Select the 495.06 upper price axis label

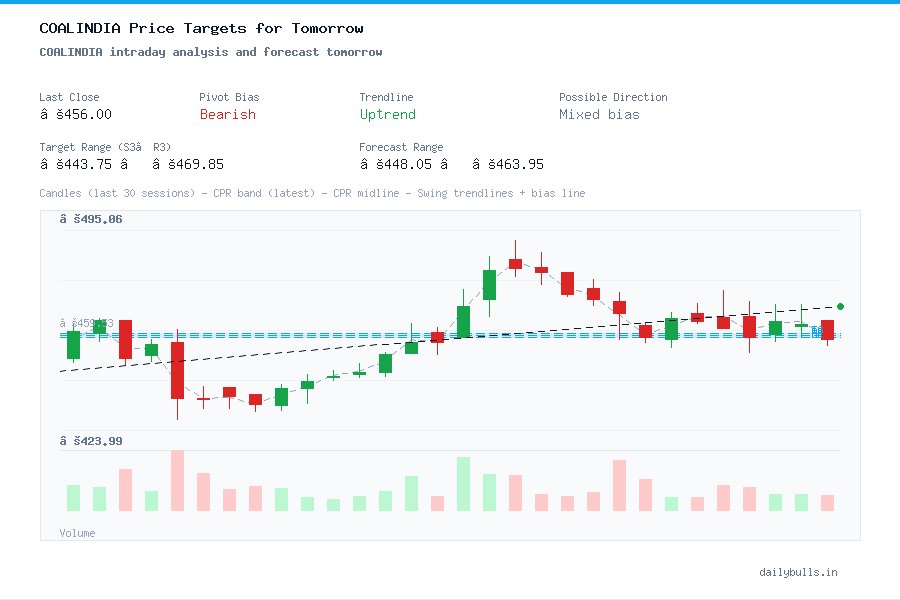[x=91, y=219]
